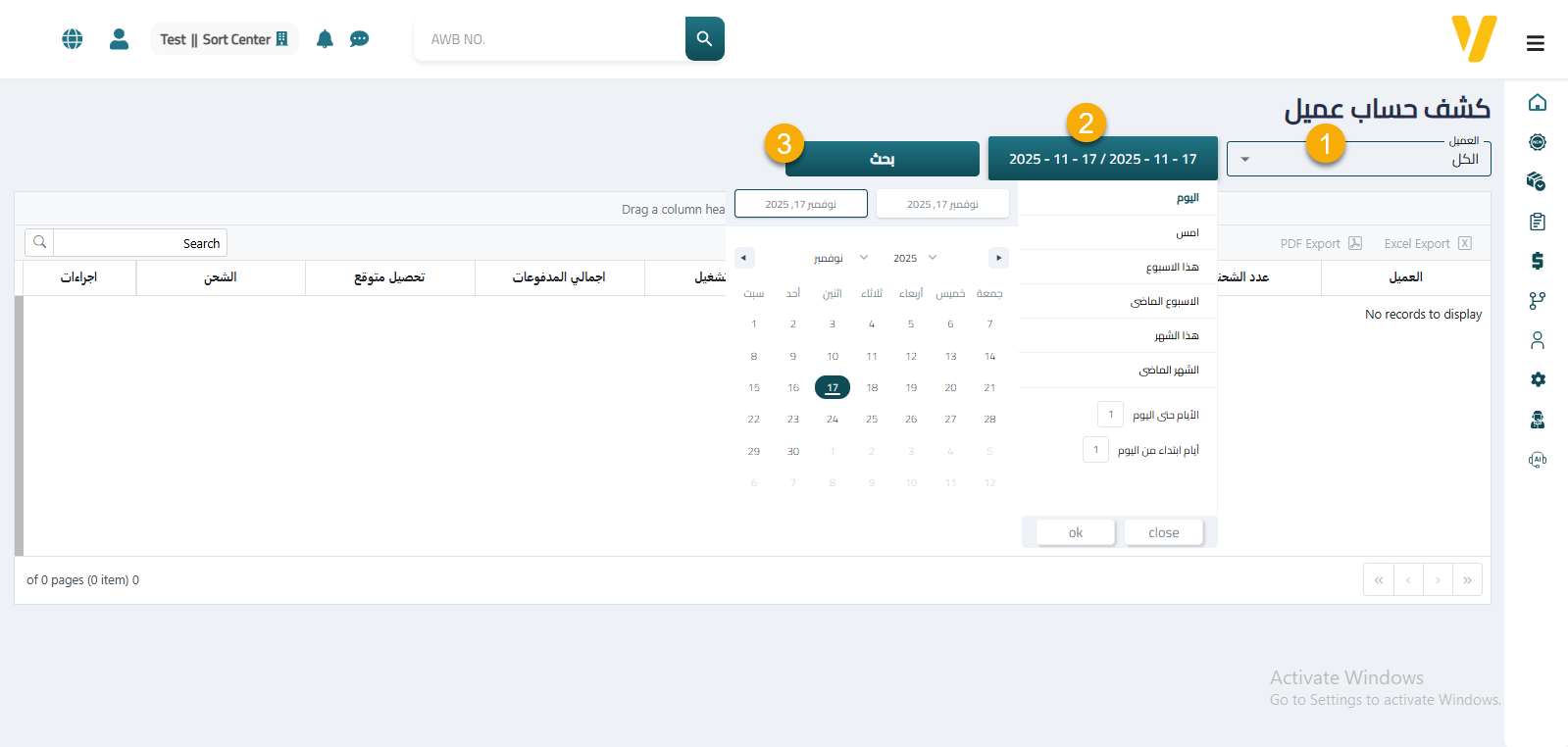Go to home from sidebar

pyautogui.click(x=1537, y=103)
